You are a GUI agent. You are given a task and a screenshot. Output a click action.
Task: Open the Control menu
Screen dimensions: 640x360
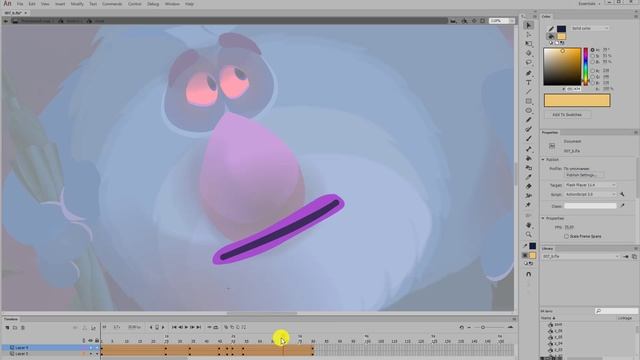134,4
